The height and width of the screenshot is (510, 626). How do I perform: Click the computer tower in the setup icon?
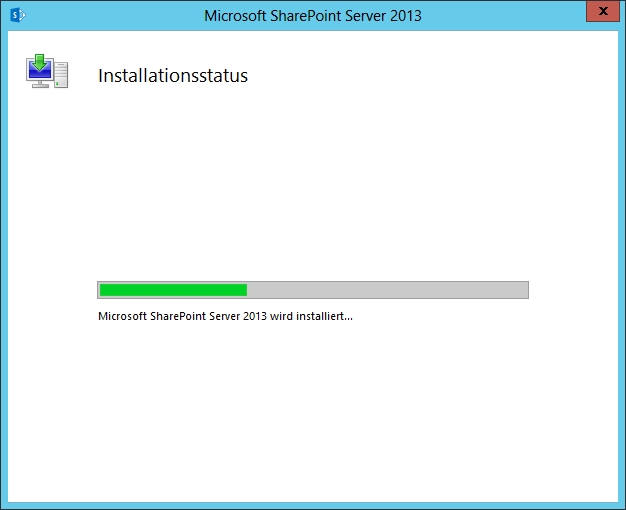tap(61, 75)
